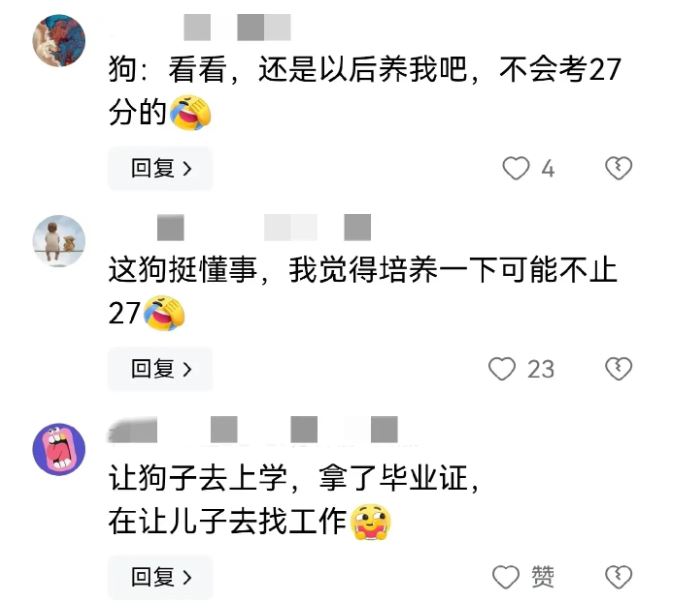Expand replies chevron on first comment

[187, 169]
